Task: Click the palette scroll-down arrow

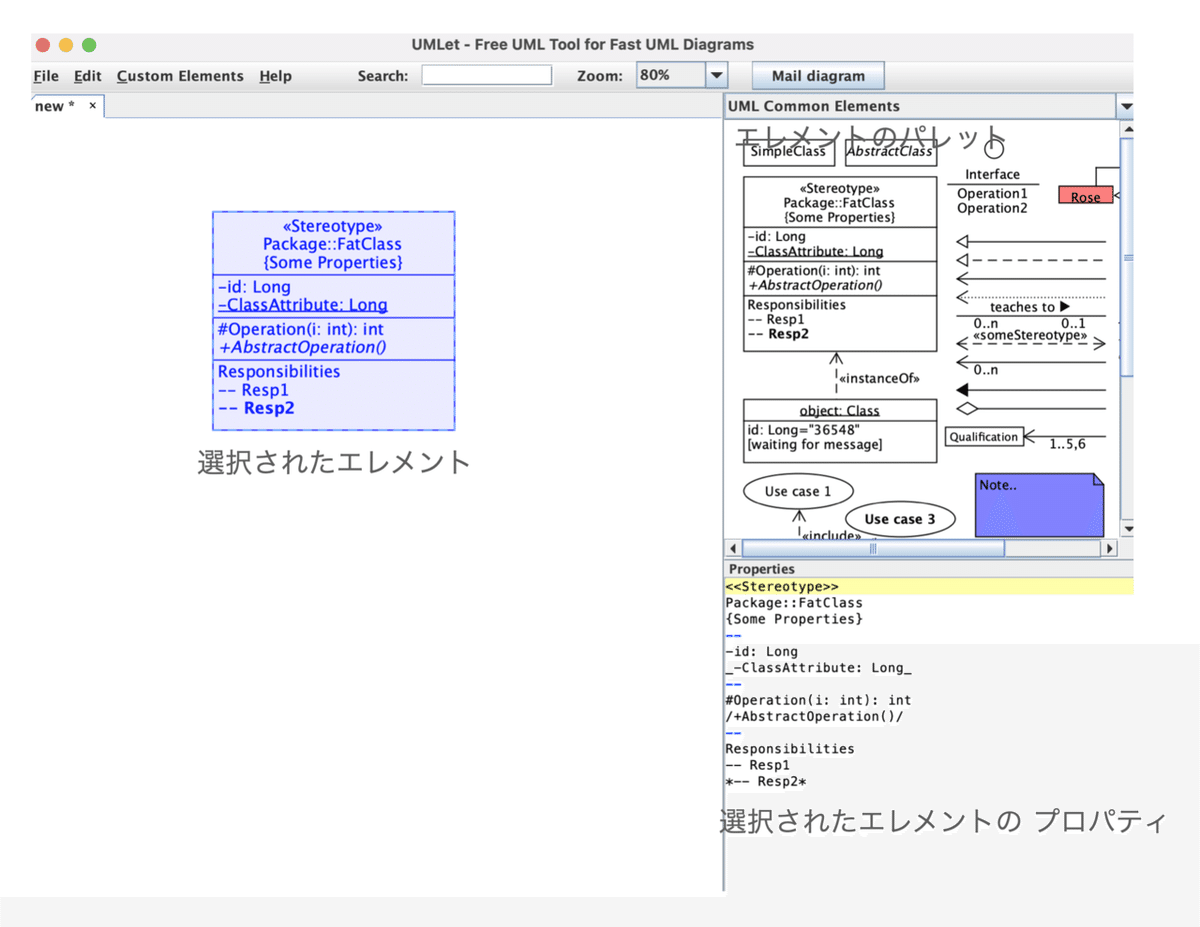Action: coord(1127,529)
